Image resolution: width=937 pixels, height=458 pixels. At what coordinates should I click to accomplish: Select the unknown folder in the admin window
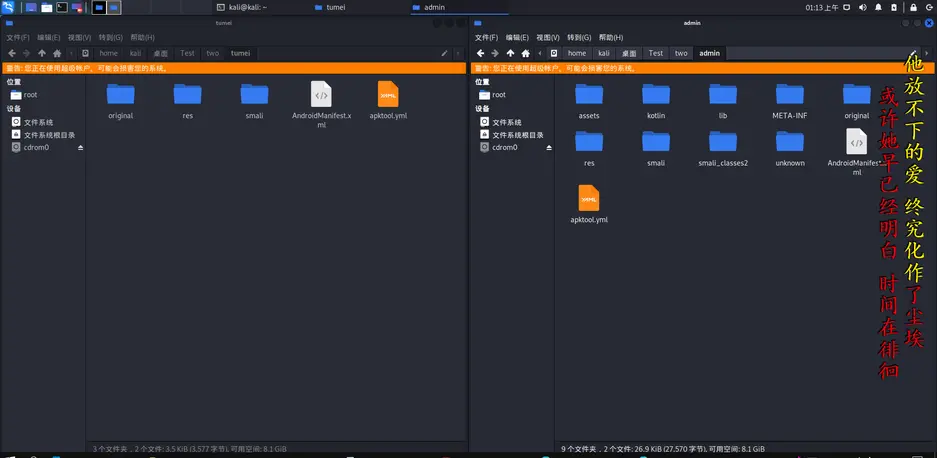pos(790,148)
